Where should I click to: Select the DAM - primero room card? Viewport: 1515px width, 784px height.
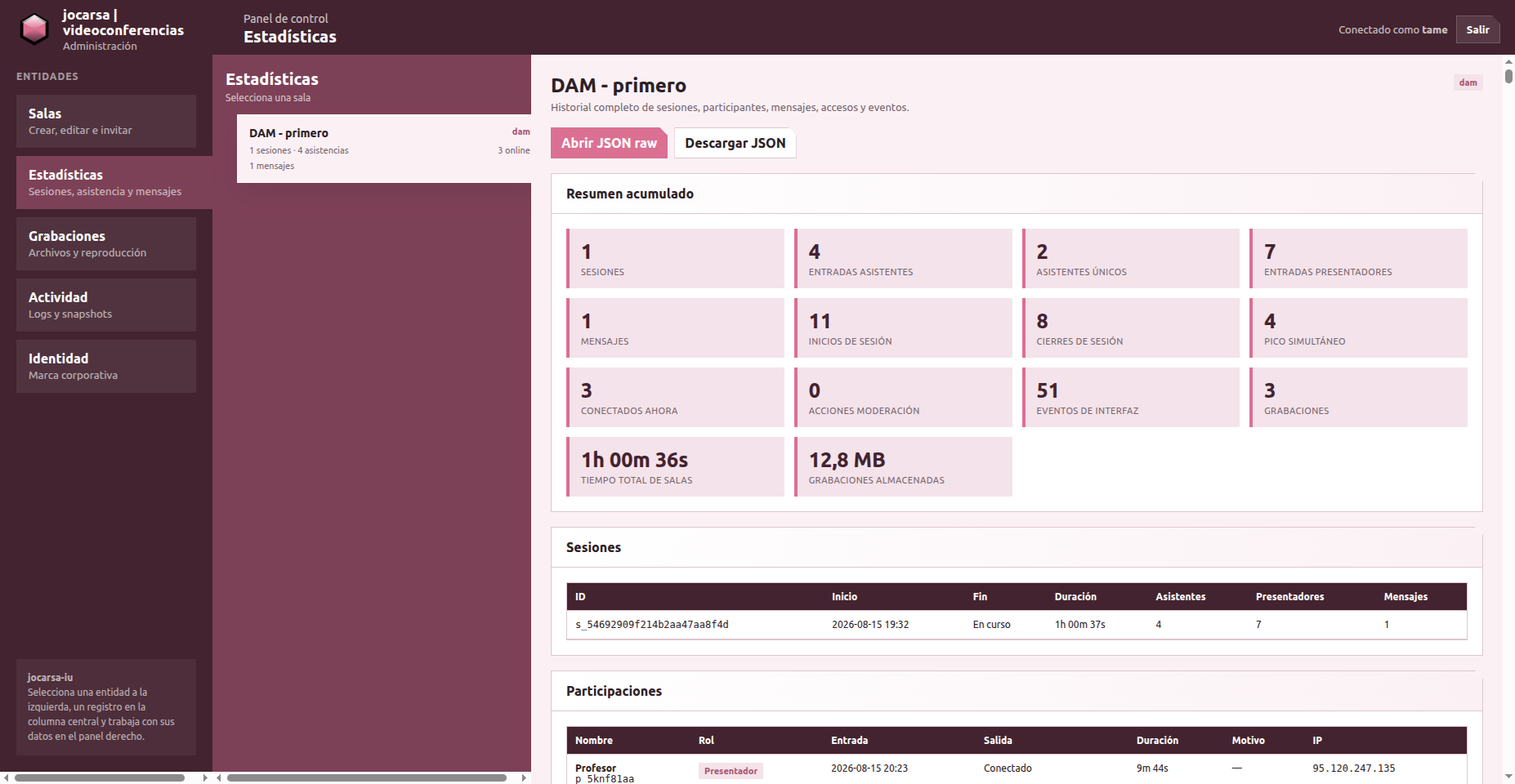click(x=384, y=149)
